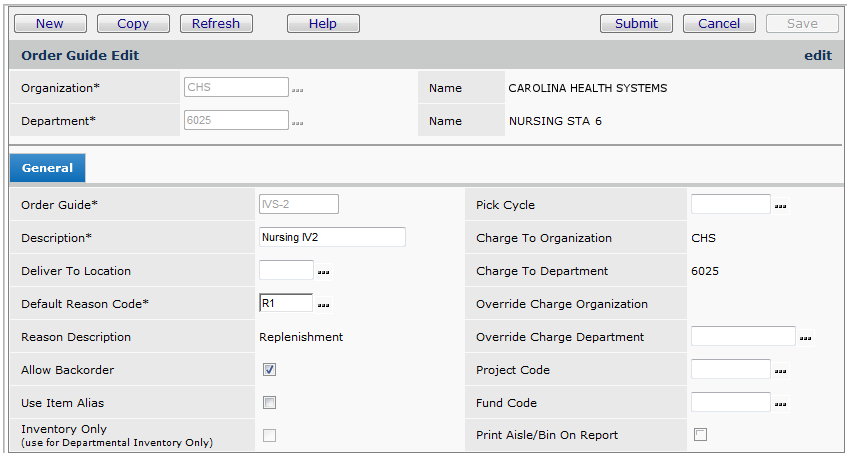Click into the Description text field
The image size is (848, 453).
point(332,237)
